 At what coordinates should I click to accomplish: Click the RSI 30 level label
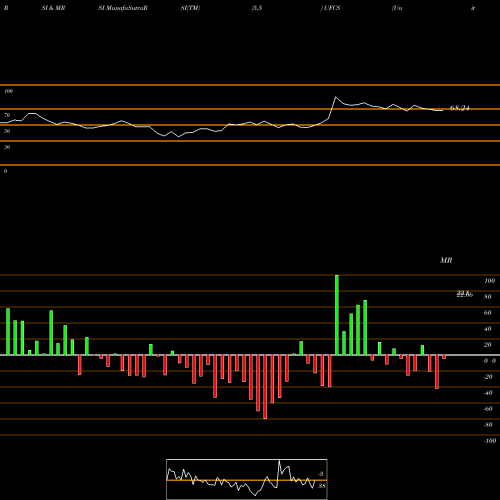(x=7, y=147)
